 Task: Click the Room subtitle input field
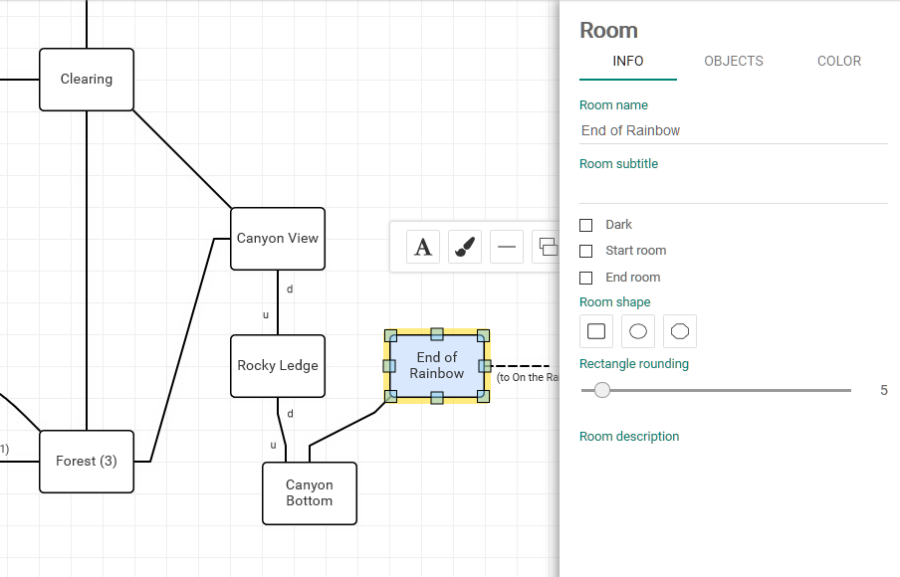point(734,190)
